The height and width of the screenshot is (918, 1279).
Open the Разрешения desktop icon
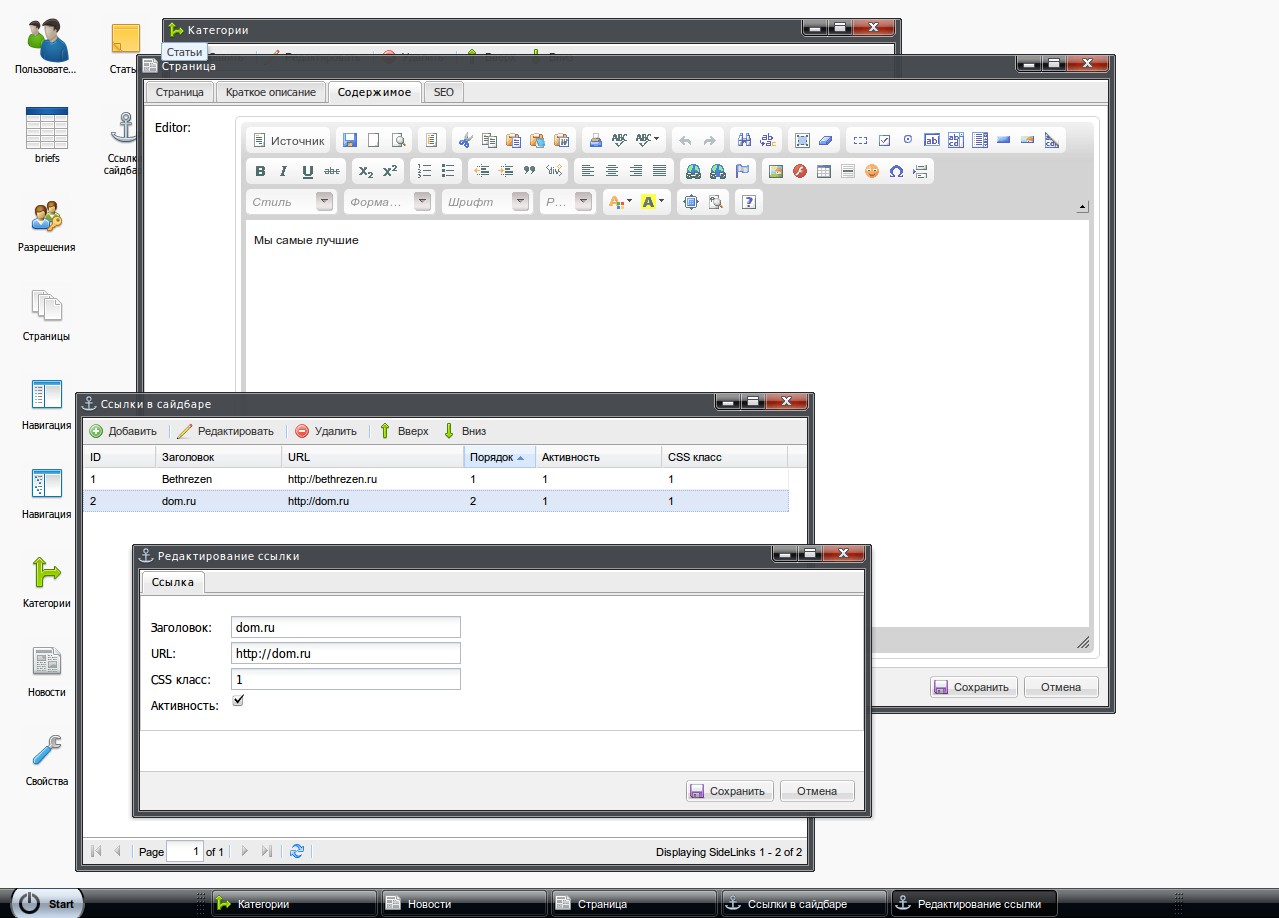(x=46, y=226)
